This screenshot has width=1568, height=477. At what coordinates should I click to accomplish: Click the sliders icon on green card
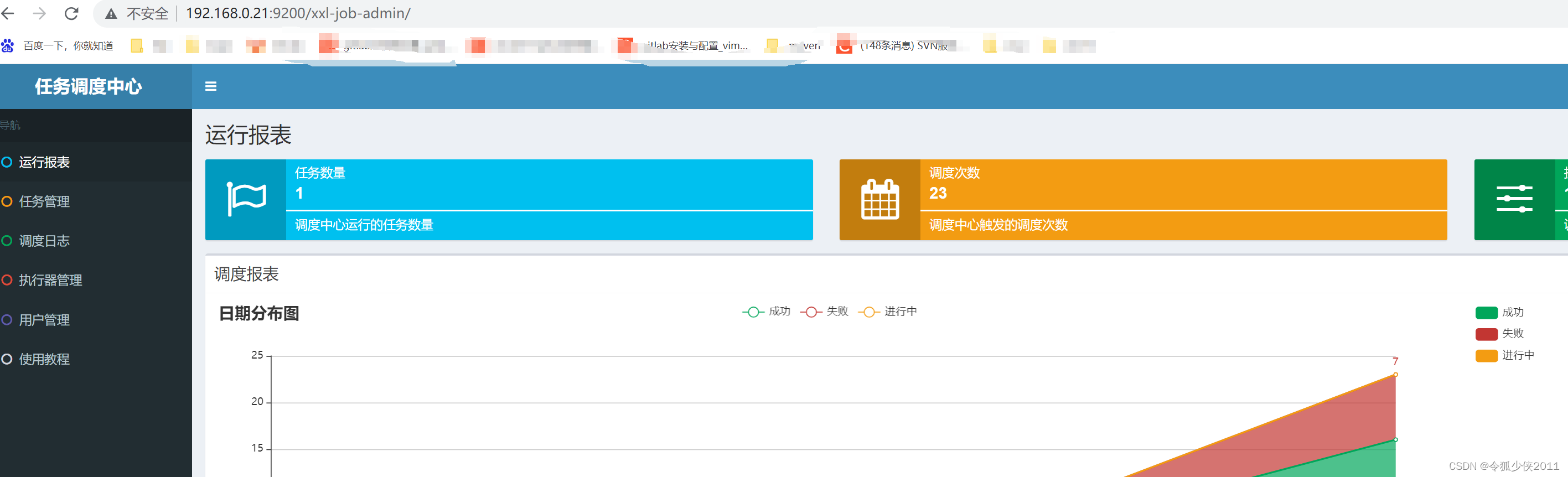[x=1514, y=199]
